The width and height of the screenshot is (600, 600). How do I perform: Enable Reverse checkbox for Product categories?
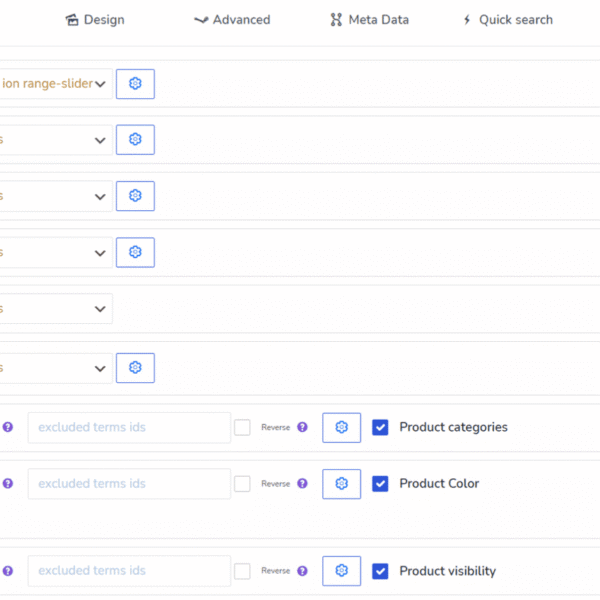242,427
